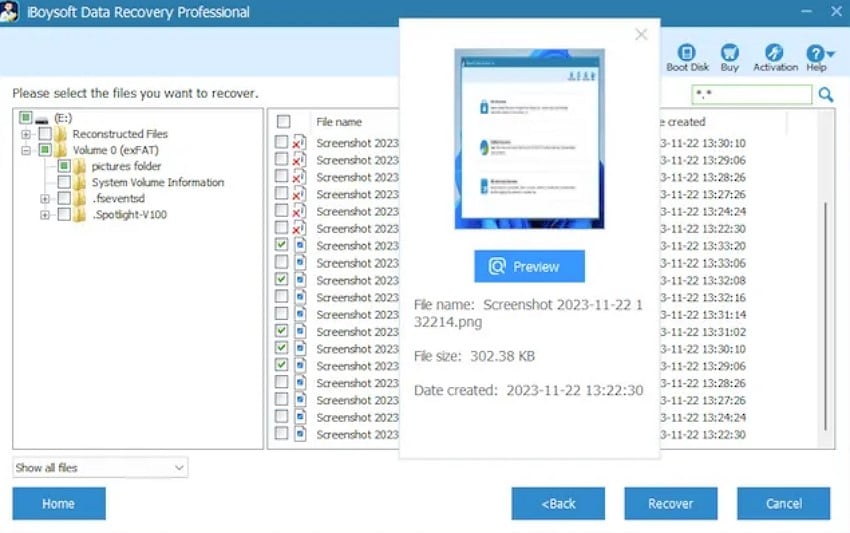Select the Reconstructed Files tree label
Image resolution: width=850 pixels, height=533 pixels.
click(120, 134)
